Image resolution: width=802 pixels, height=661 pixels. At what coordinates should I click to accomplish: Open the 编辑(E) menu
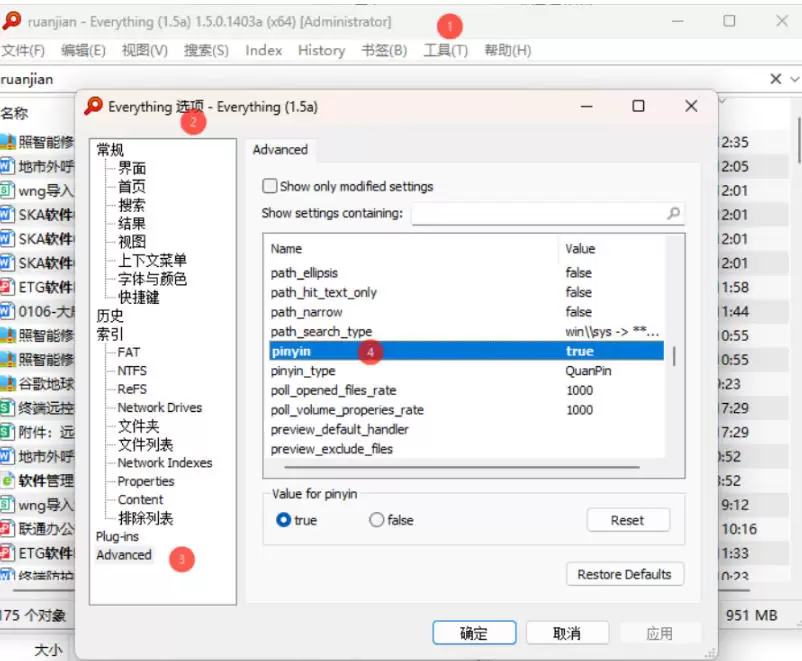[x=83, y=50]
